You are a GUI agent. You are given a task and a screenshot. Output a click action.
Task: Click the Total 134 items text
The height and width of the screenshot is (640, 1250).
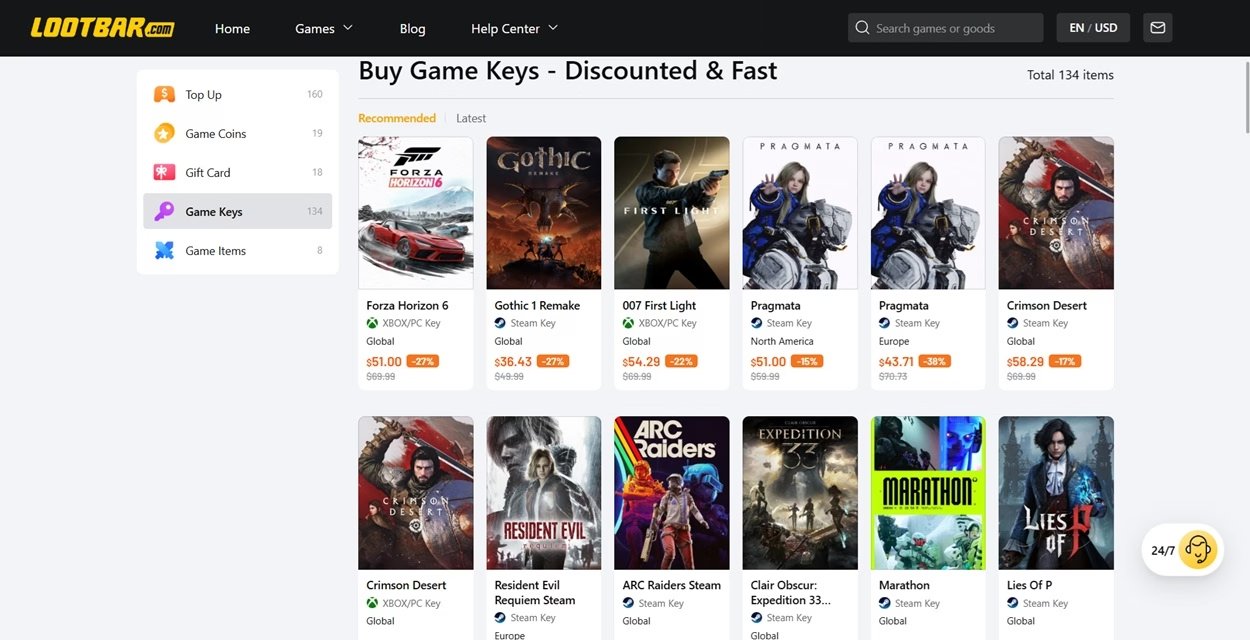pyautogui.click(x=1070, y=75)
